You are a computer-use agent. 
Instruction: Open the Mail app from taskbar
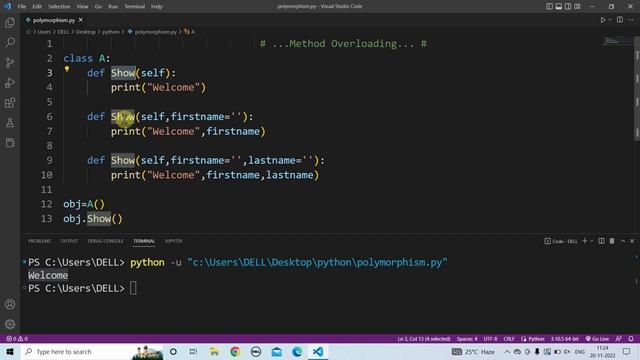[276, 351]
